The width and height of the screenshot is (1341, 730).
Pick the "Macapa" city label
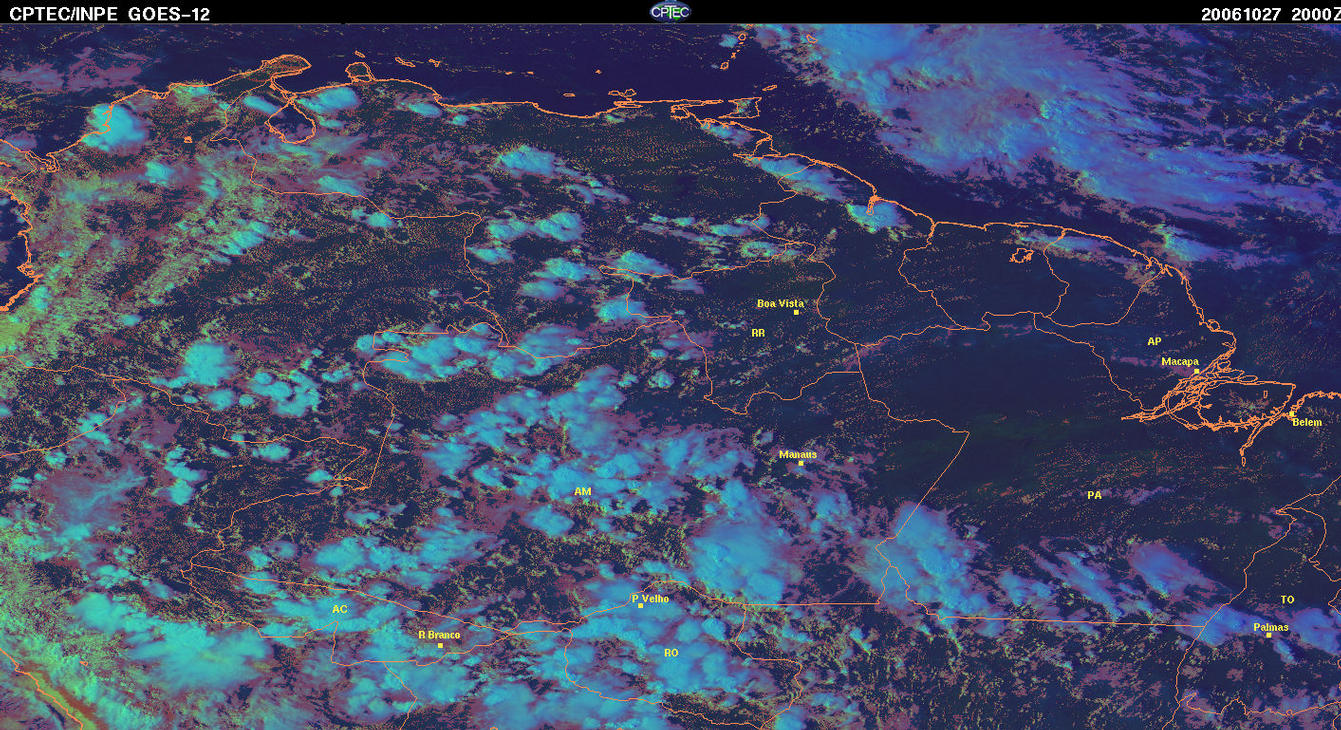tap(1180, 361)
